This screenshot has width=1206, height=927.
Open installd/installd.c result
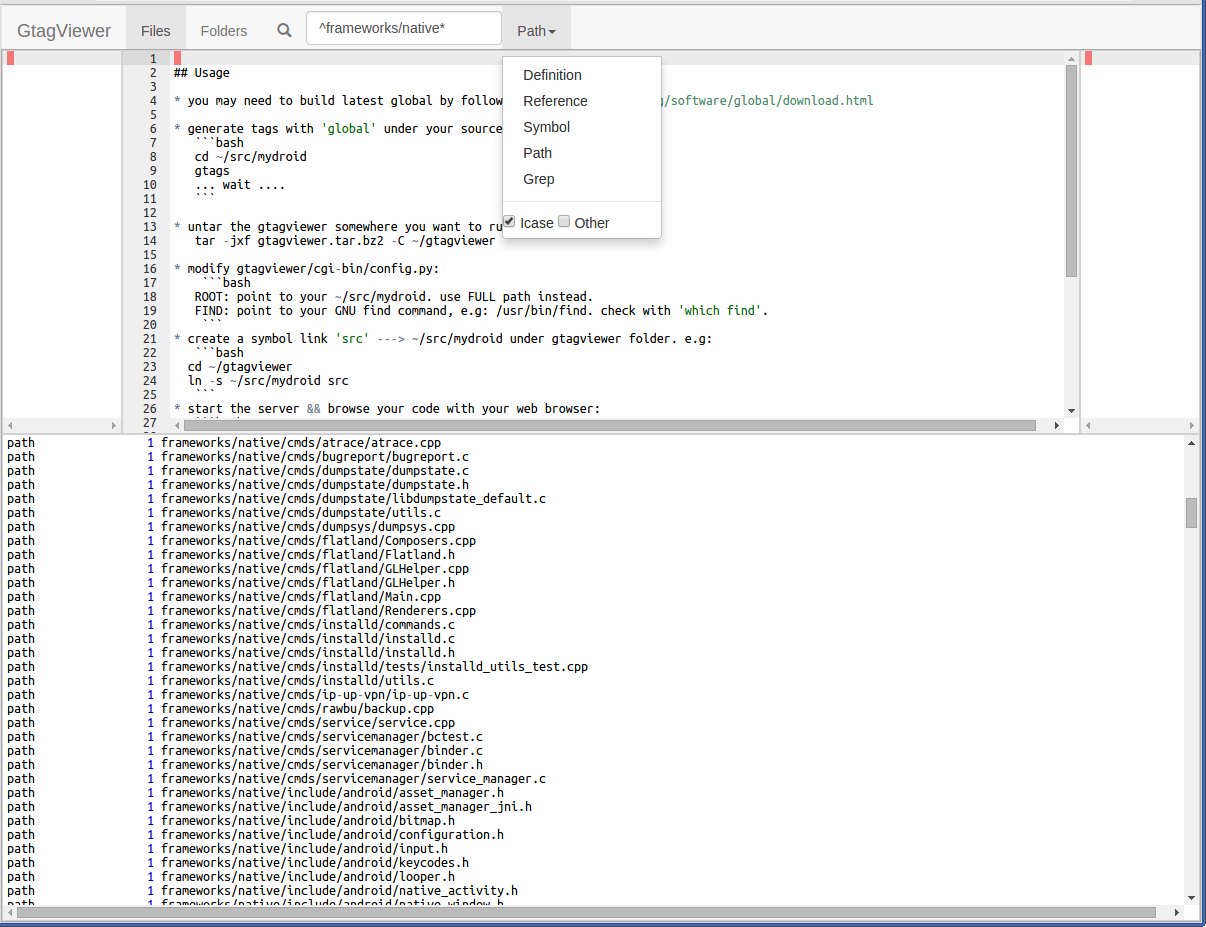point(308,638)
